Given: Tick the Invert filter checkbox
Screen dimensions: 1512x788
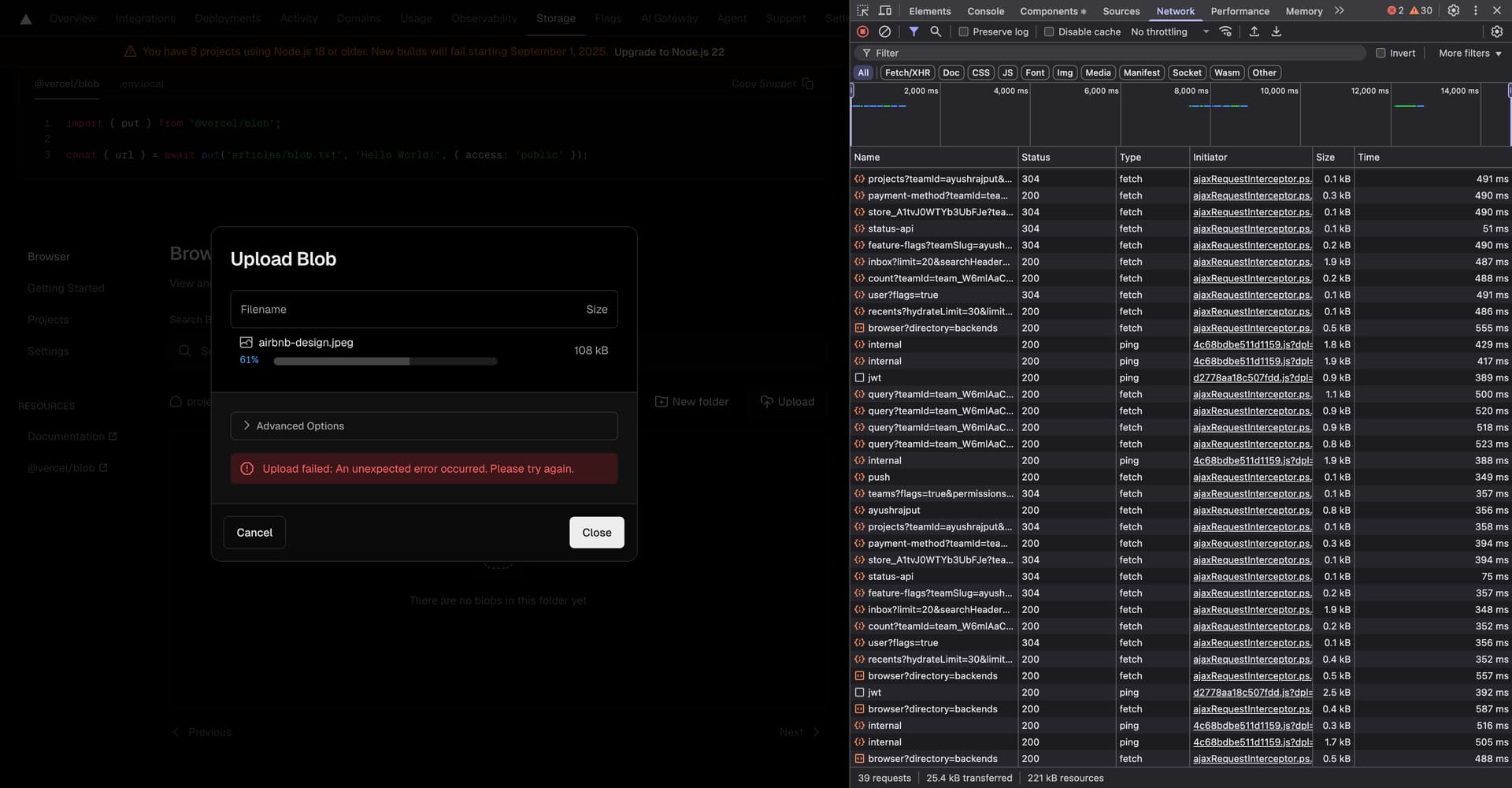Looking at the screenshot, I should tap(1380, 53).
